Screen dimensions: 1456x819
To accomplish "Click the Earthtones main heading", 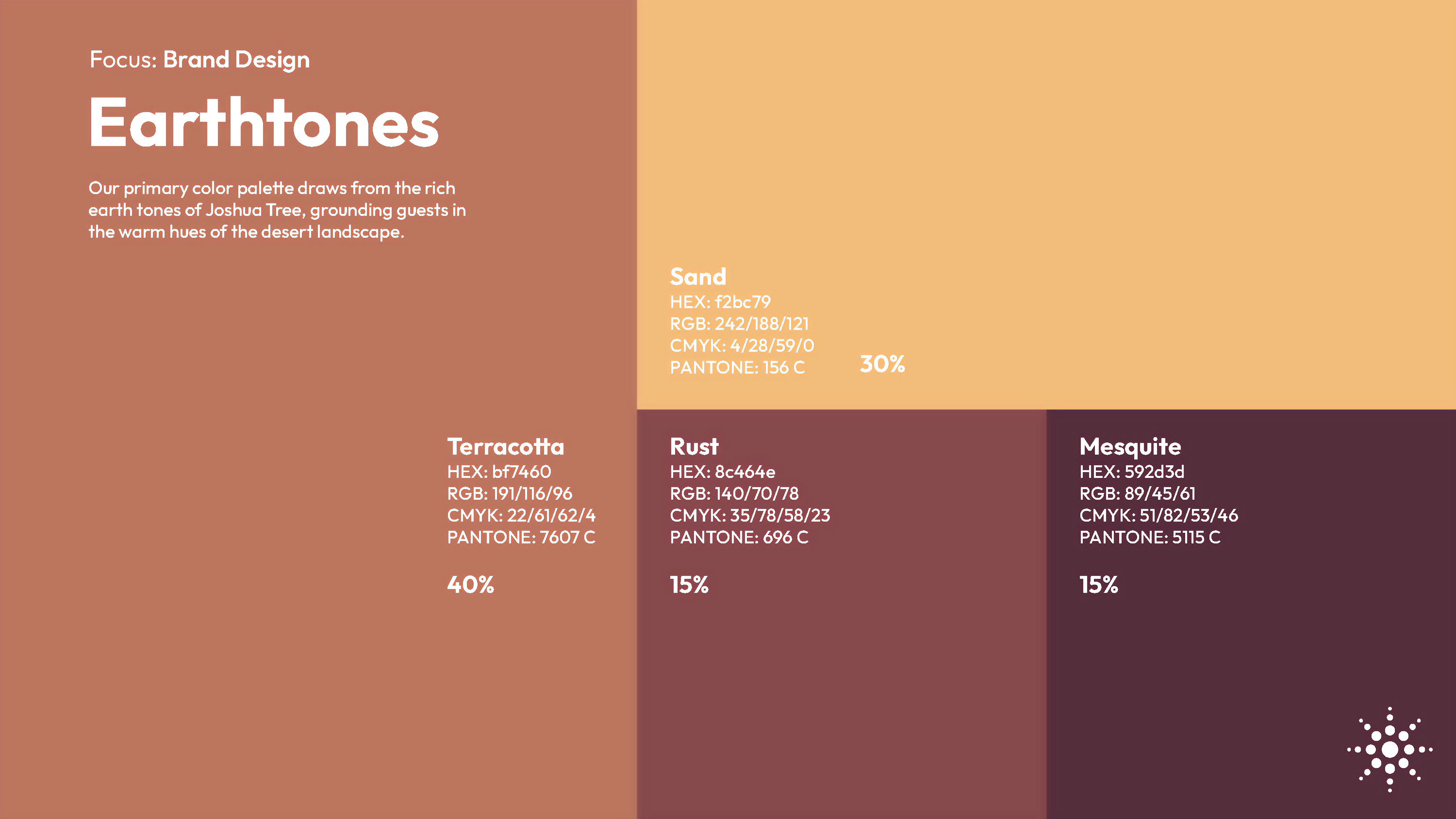I will click(x=264, y=123).
